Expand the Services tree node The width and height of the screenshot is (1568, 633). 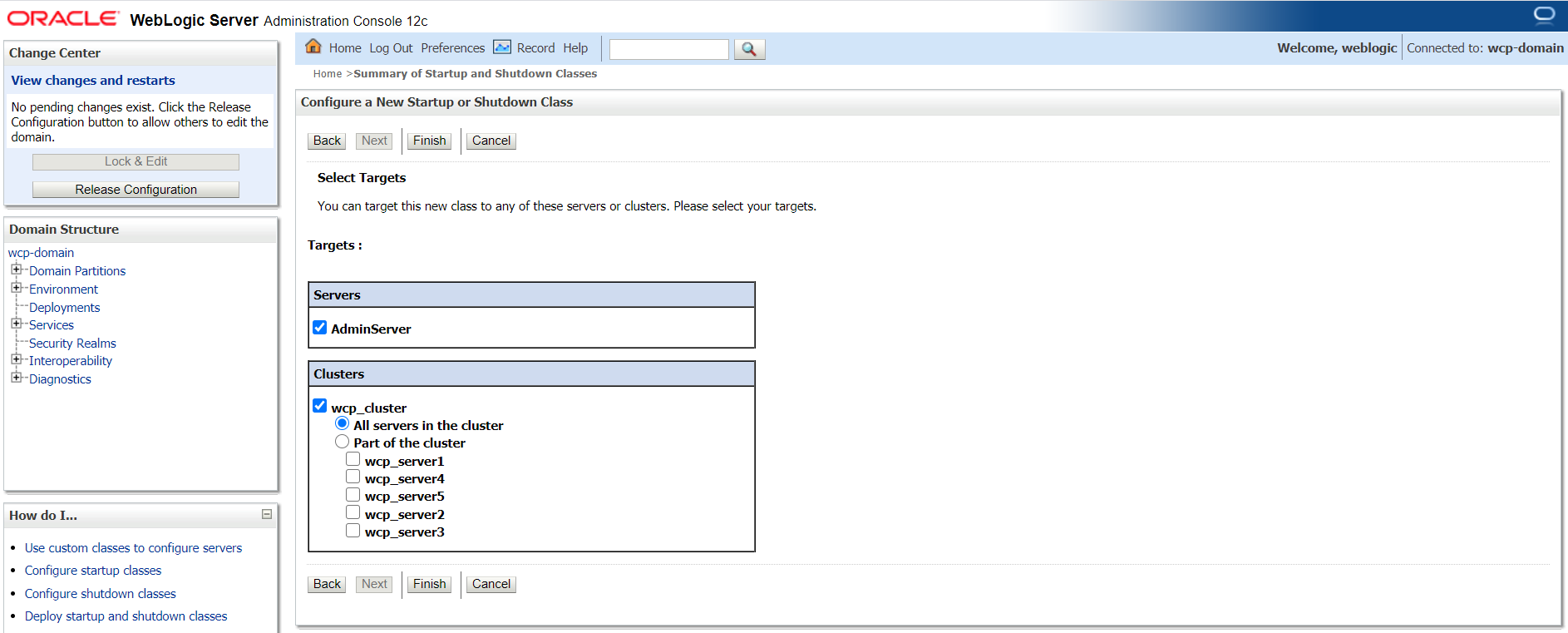(x=16, y=324)
